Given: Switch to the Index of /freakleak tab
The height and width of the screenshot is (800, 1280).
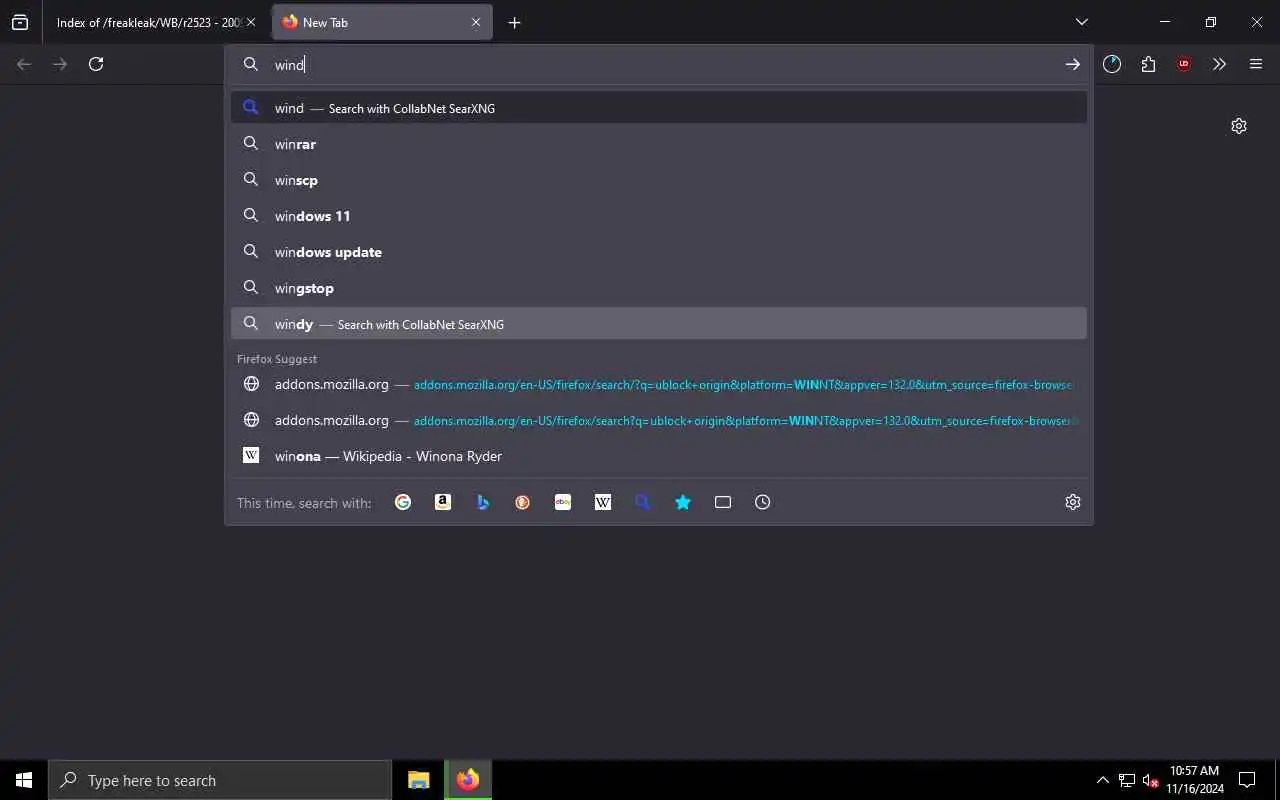Looking at the screenshot, I should [155, 22].
